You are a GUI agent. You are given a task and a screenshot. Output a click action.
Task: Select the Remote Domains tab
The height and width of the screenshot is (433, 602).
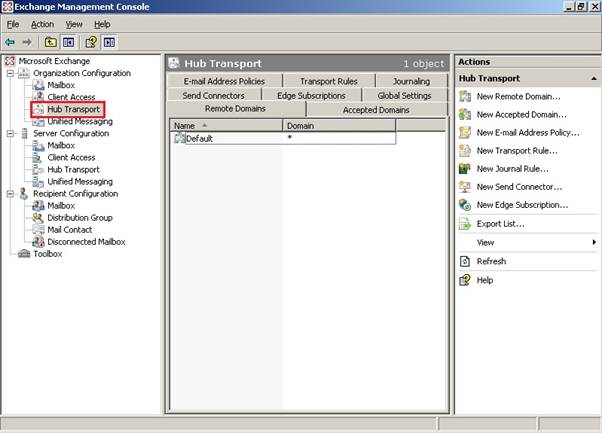click(235, 109)
